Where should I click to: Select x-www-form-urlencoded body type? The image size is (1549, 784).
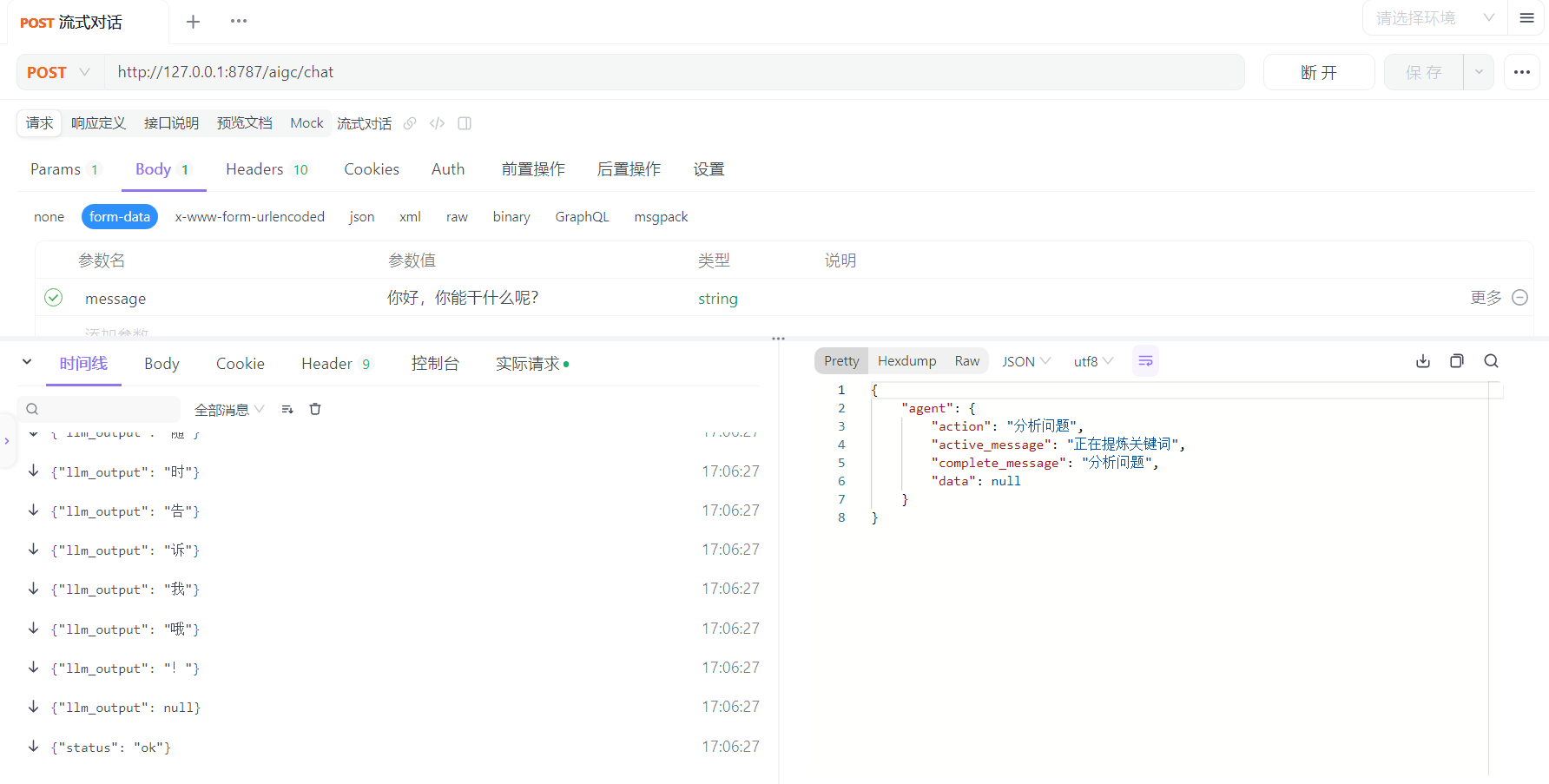250,217
